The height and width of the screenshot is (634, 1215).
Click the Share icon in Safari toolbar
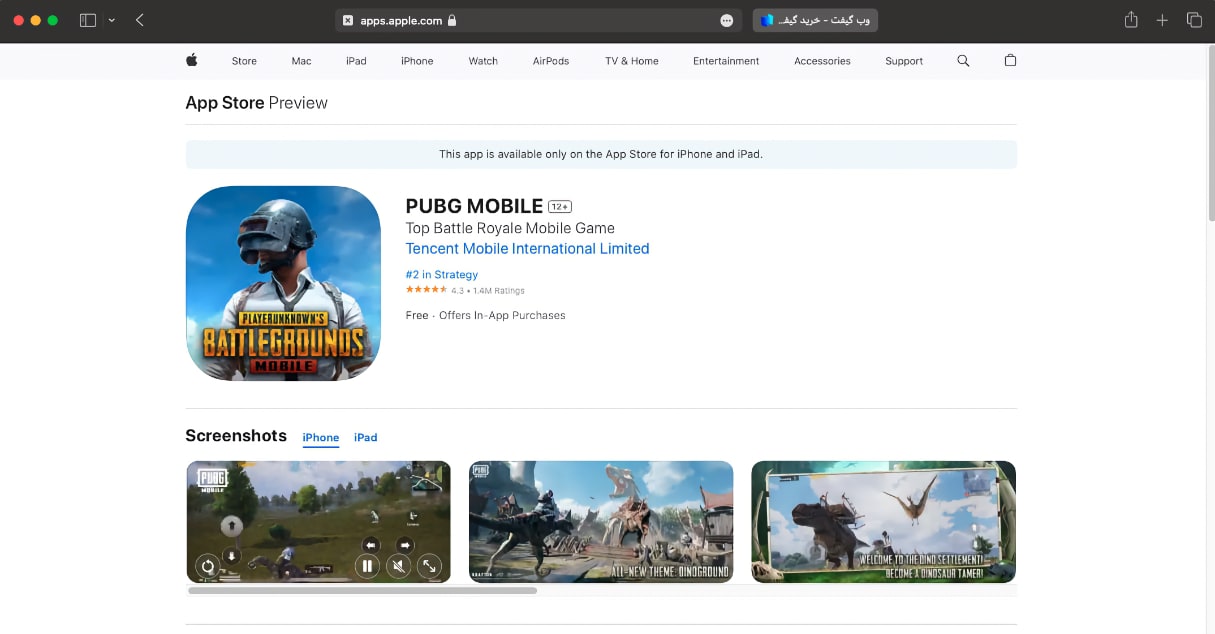pos(1131,20)
